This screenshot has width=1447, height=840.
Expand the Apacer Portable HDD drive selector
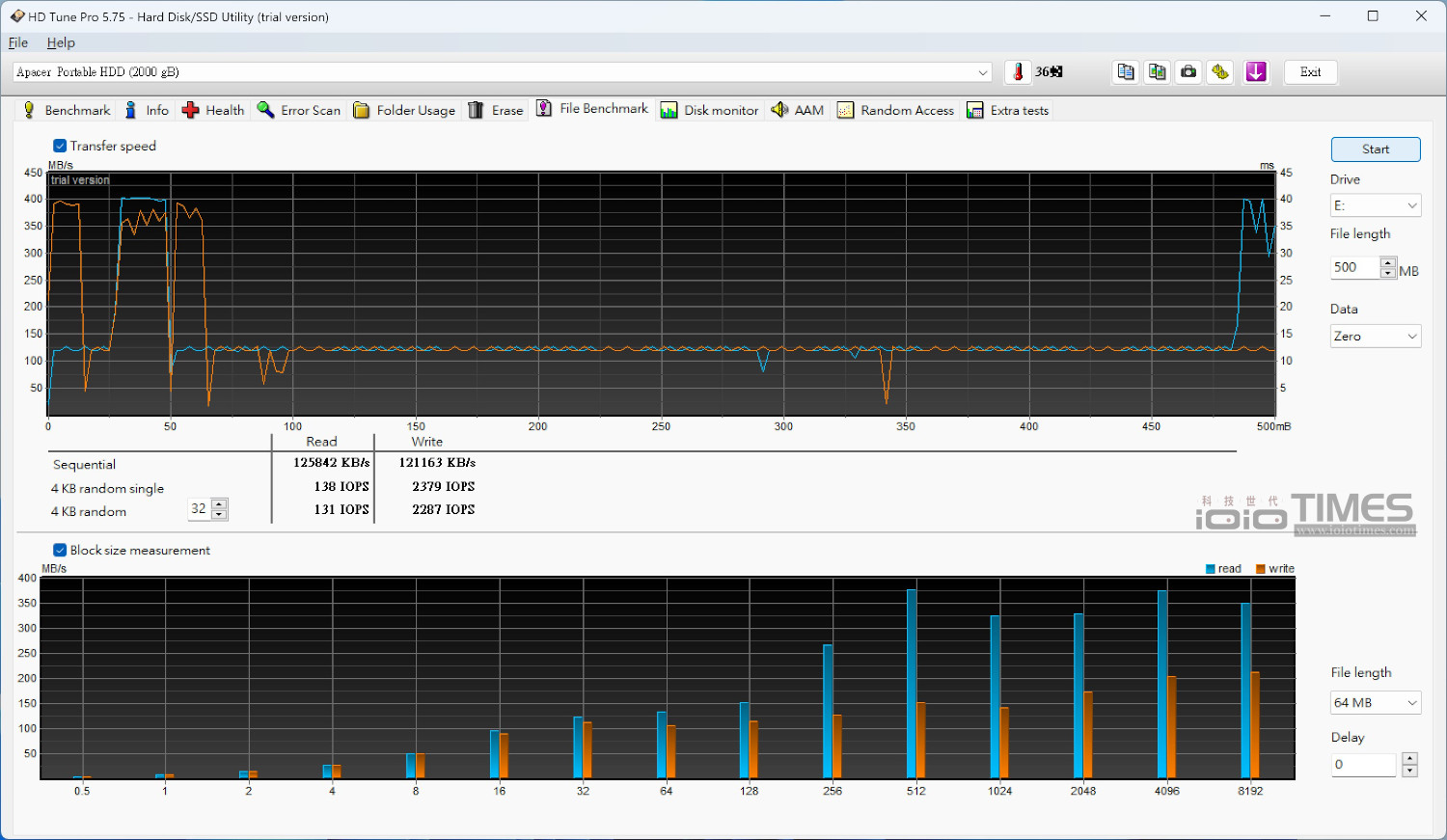[982, 72]
